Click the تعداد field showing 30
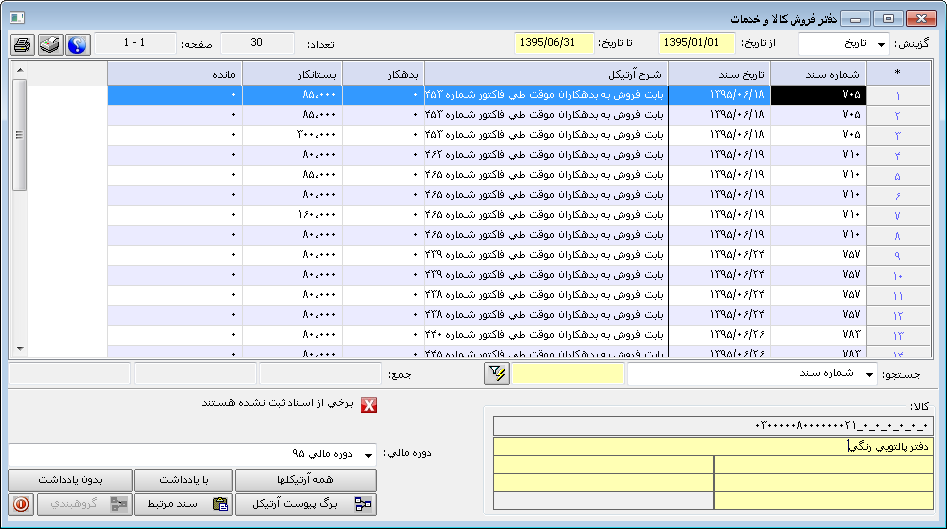The height and width of the screenshot is (529, 947). tap(257, 43)
